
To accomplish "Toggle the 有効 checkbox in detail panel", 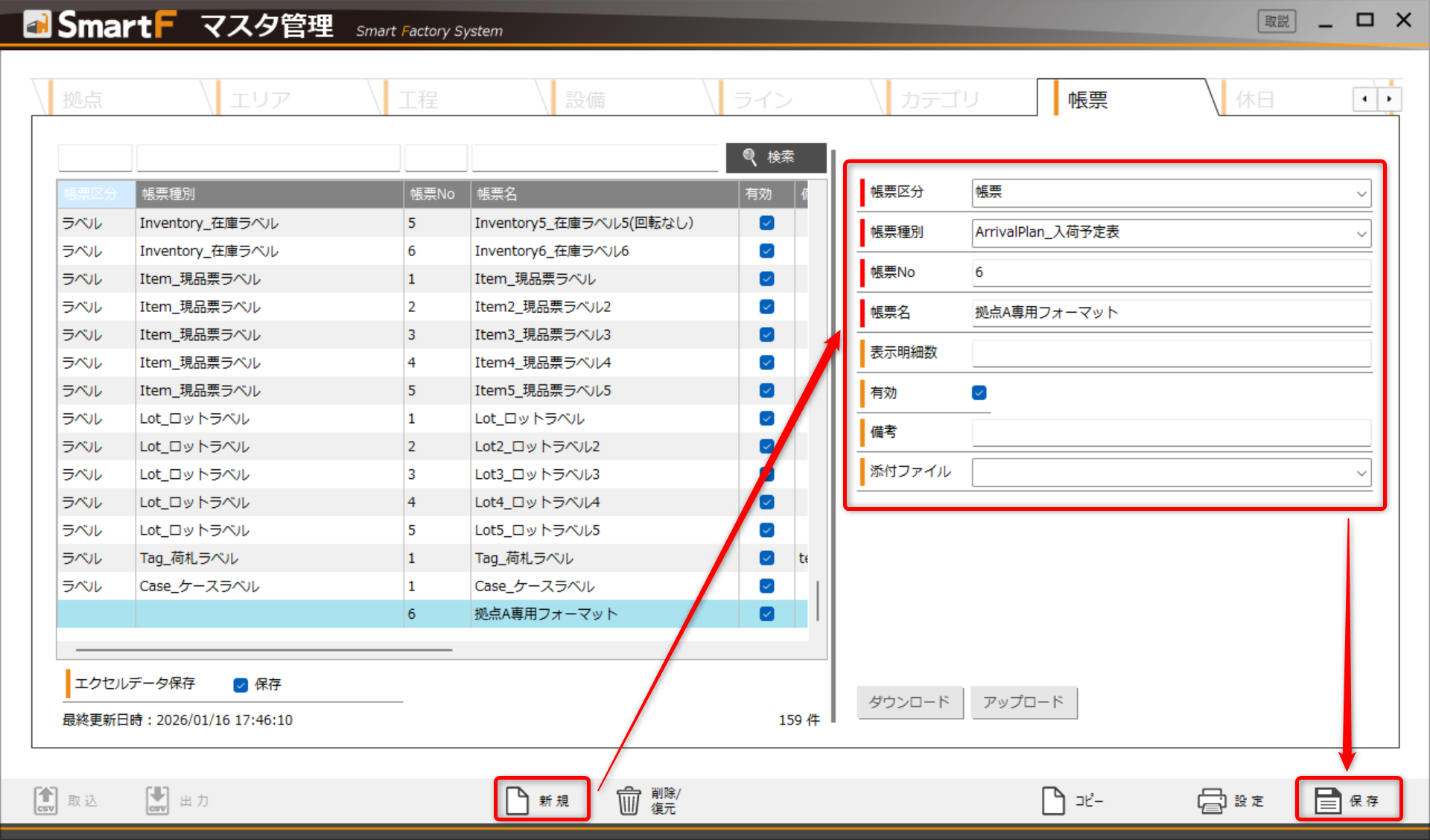I will [979, 392].
